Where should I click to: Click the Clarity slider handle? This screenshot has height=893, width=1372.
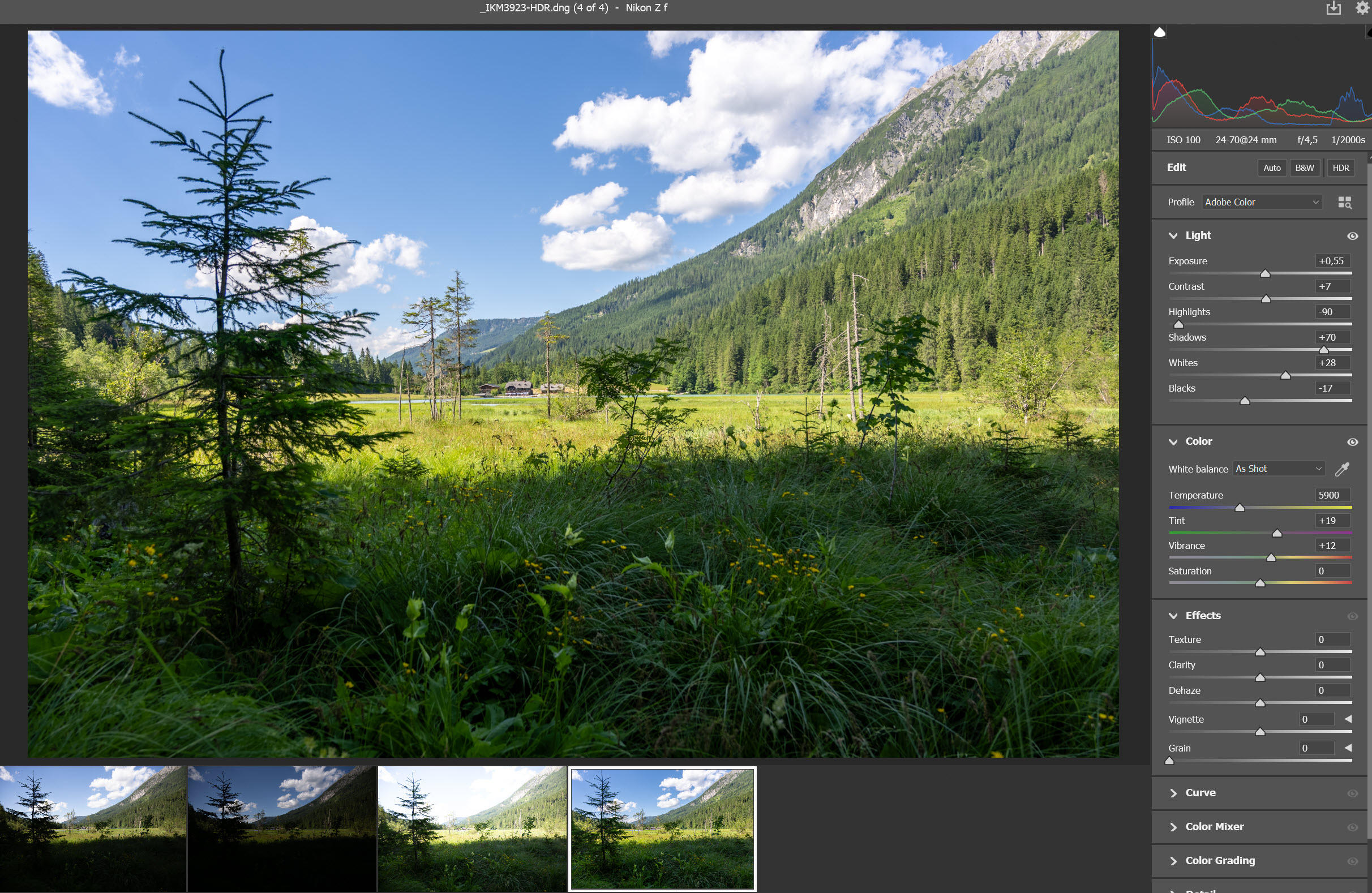click(1260, 678)
